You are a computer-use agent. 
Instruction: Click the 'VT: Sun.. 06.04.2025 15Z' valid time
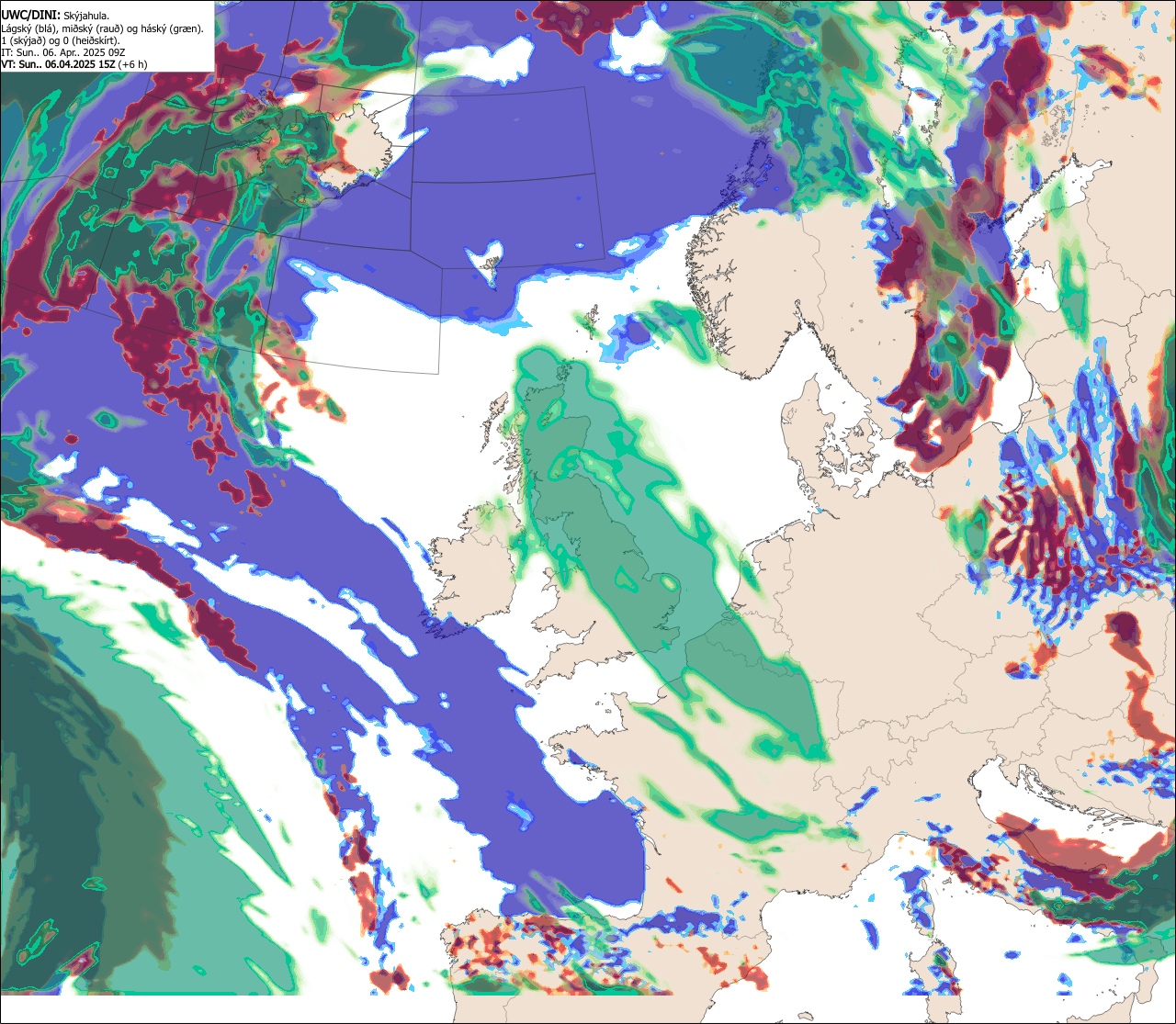(59, 64)
